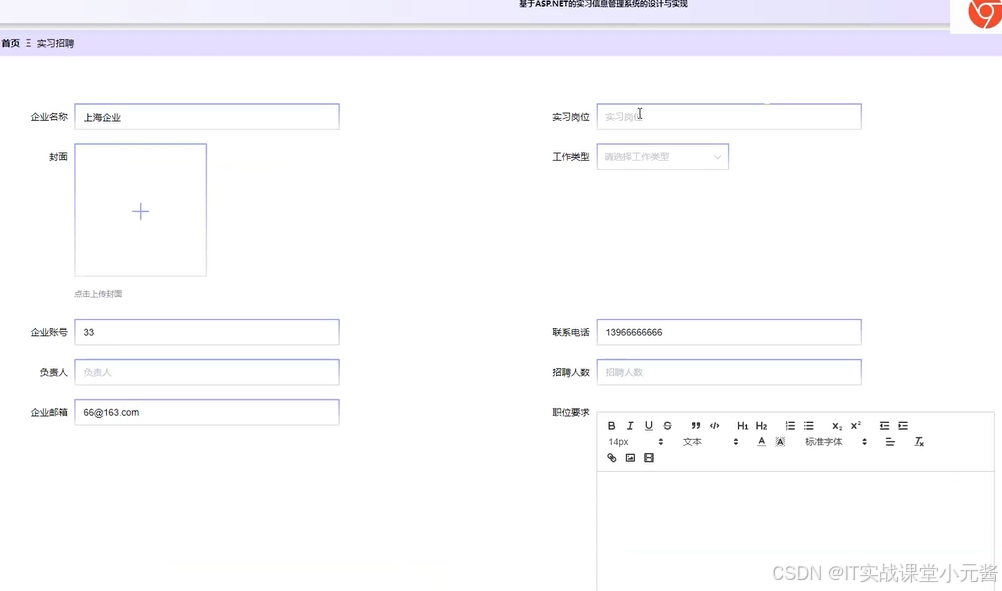Insert a blockquote in the requirements editor

coord(696,425)
